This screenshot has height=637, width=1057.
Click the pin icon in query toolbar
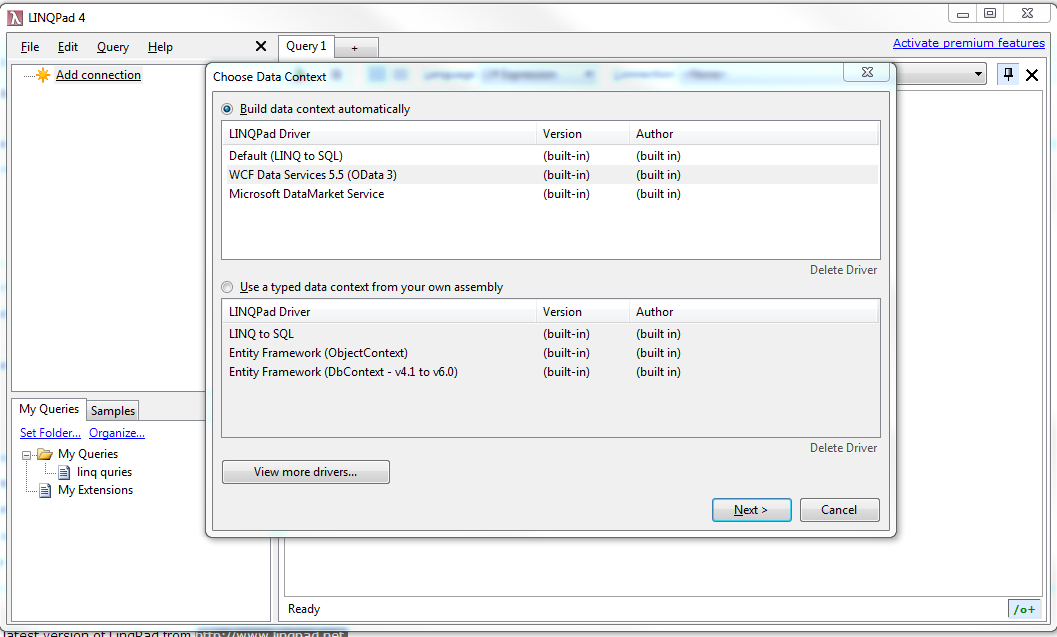tap(1008, 74)
